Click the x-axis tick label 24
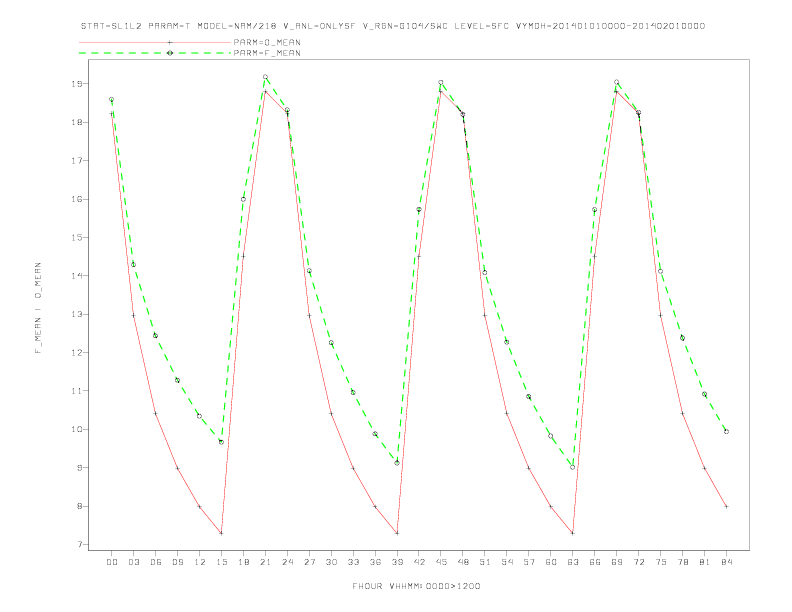 [287, 562]
